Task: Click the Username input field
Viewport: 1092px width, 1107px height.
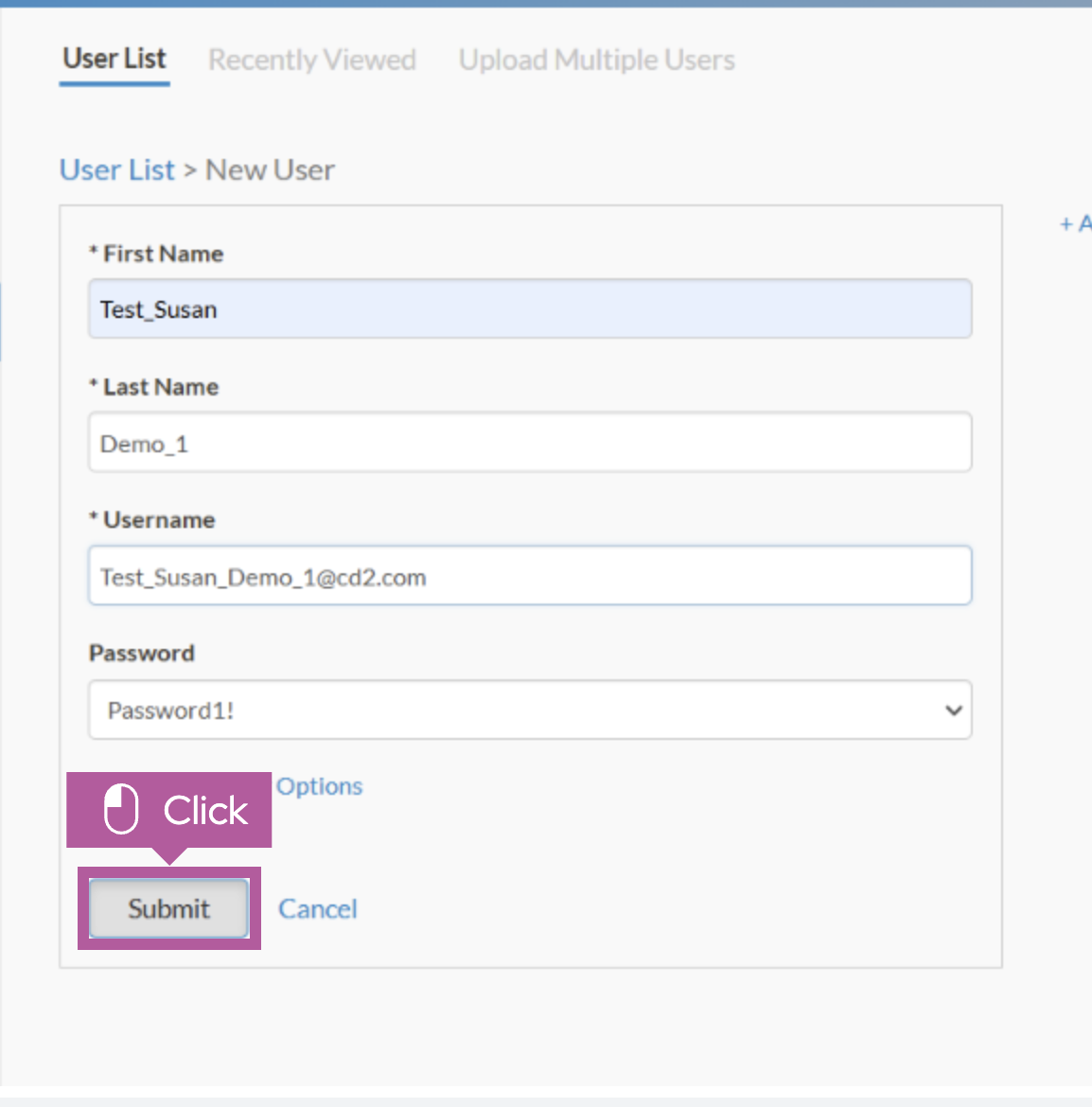Action: [530, 575]
